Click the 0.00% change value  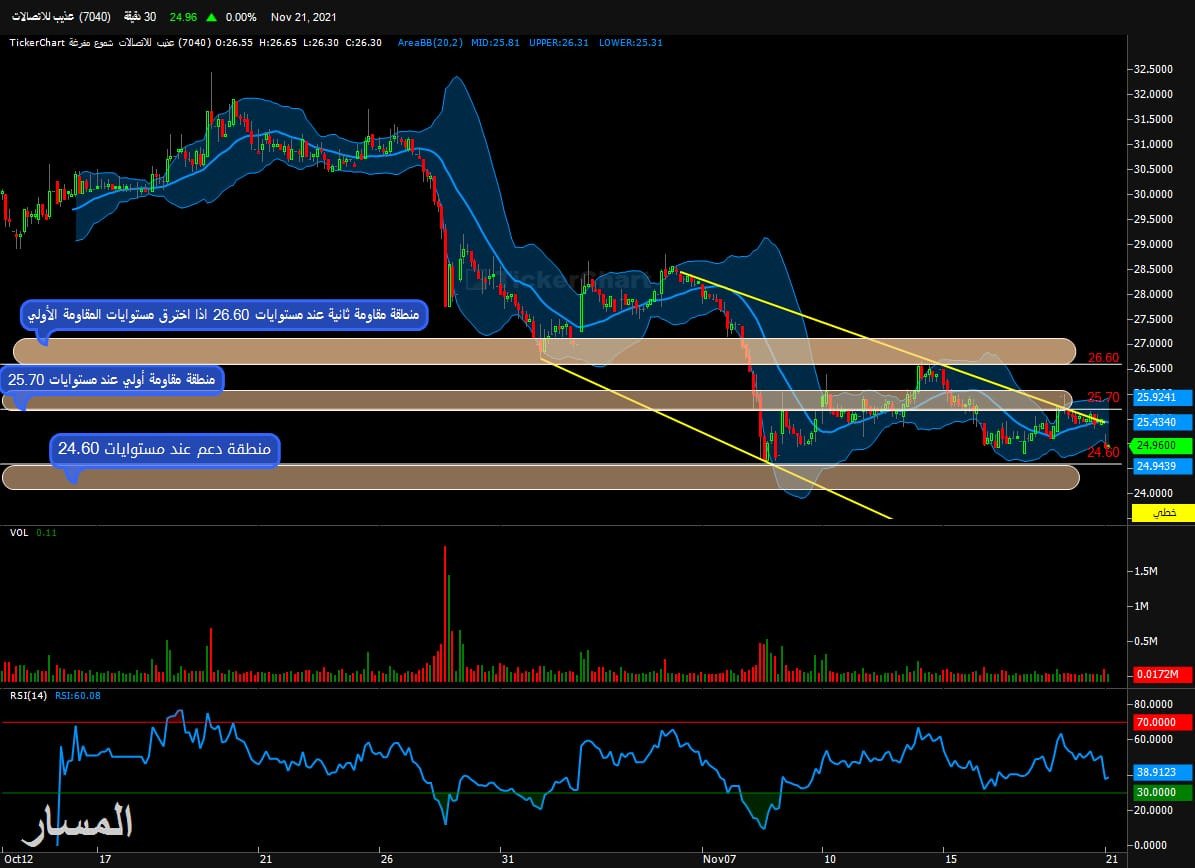click(x=241, y=17)
